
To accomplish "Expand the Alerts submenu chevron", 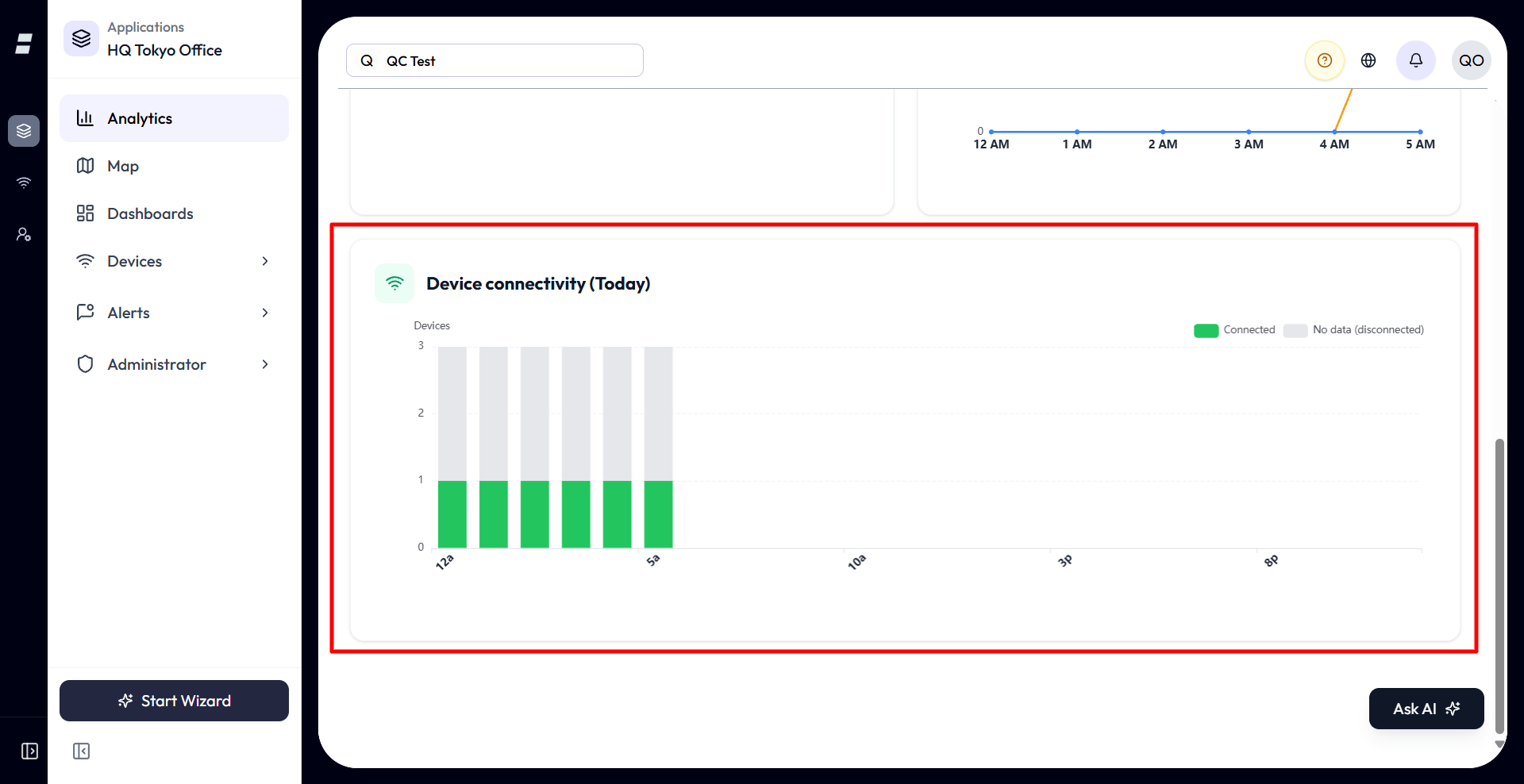I will (x=265, y=313).
